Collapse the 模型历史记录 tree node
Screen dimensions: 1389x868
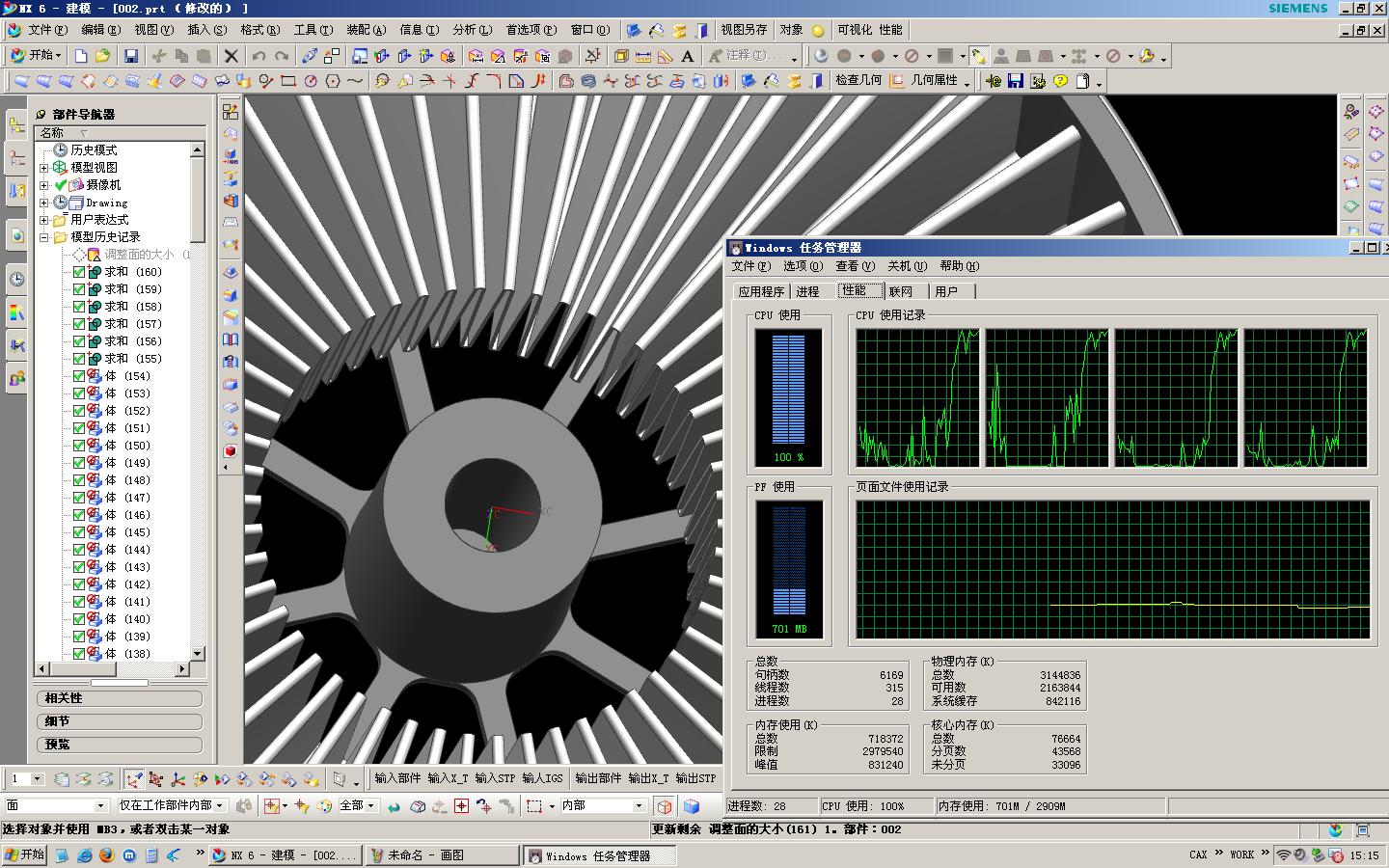43,237
